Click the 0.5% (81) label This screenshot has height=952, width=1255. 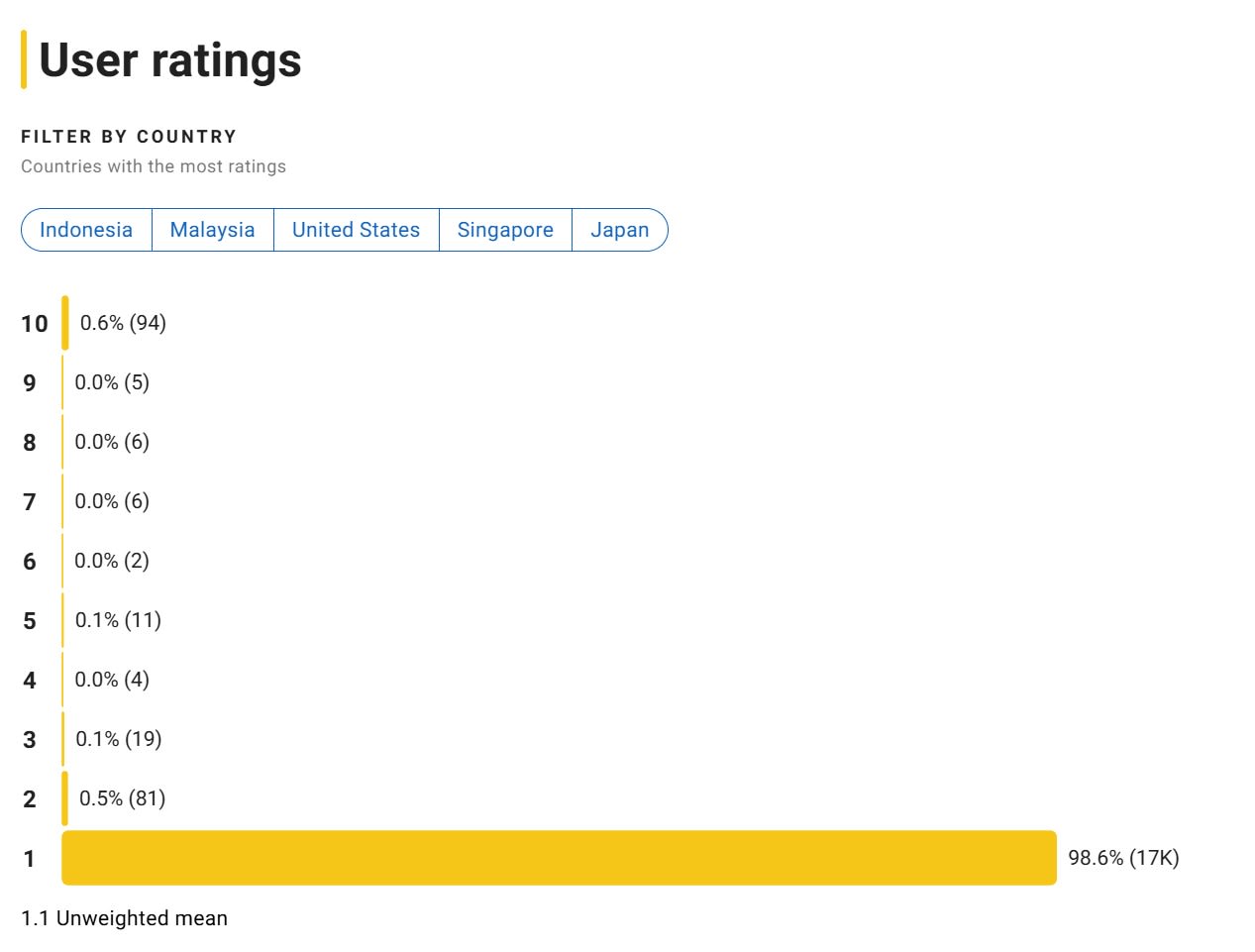coord(122,798)
